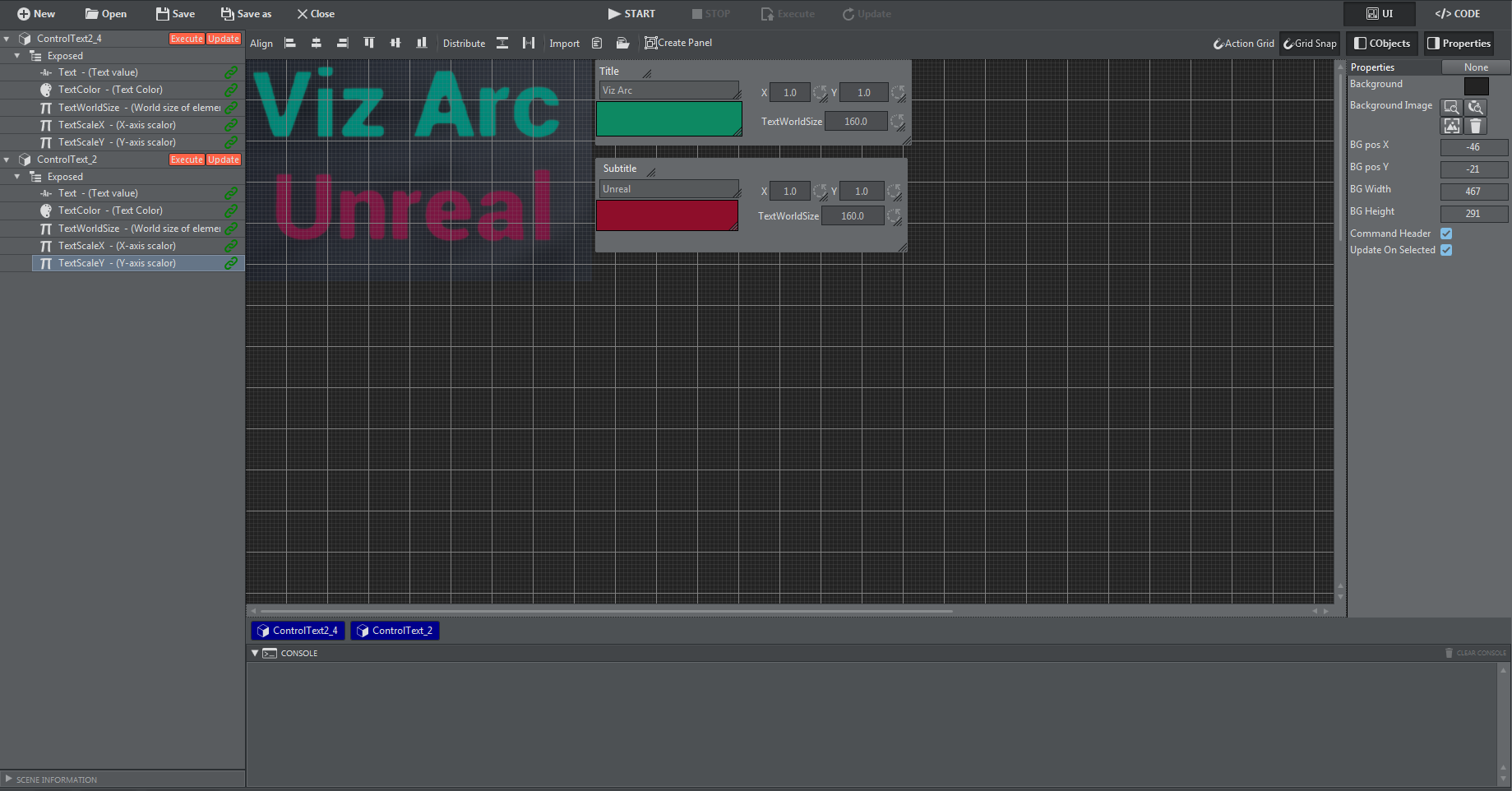Click link icon of ControlText_2 TextWorldSize row
The height and width of the screenshot is (791, 1512).
[x=231, y=229]
